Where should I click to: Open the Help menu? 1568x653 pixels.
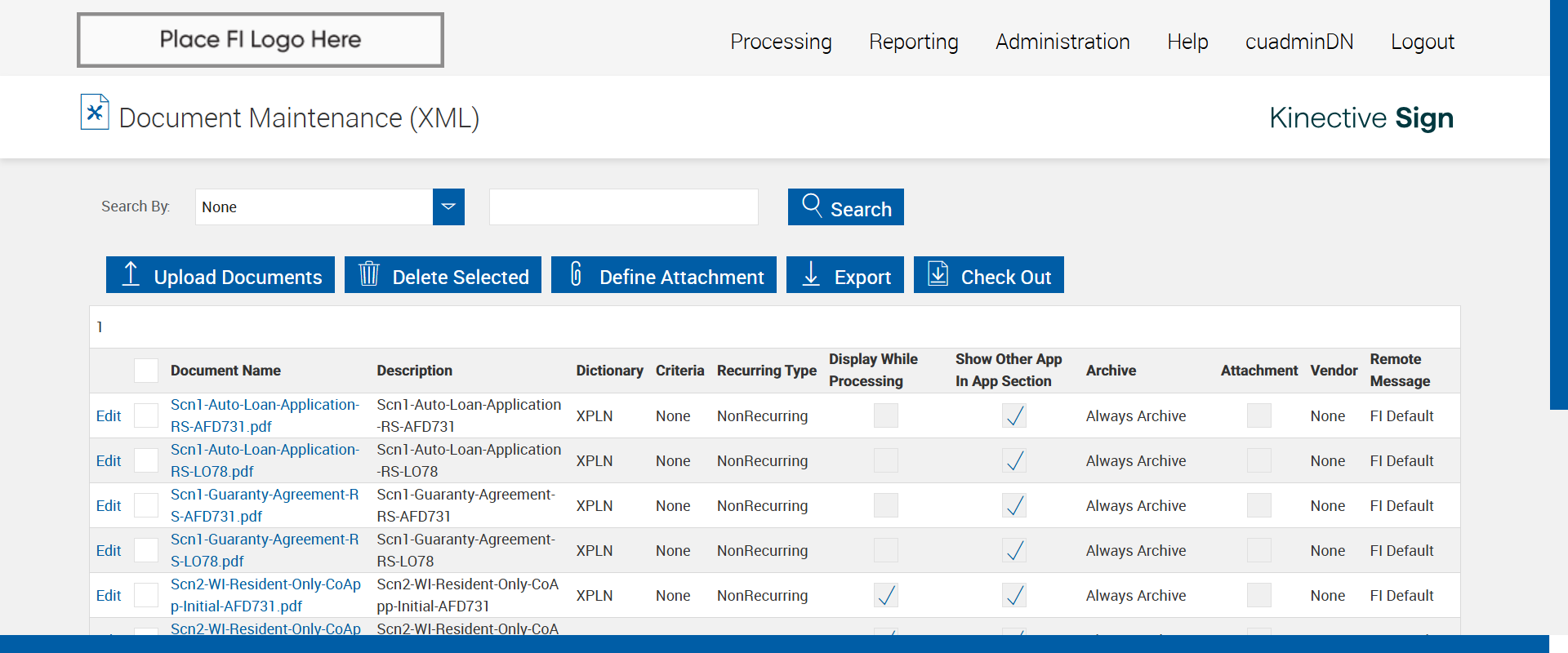click(x=1187, y=42)
